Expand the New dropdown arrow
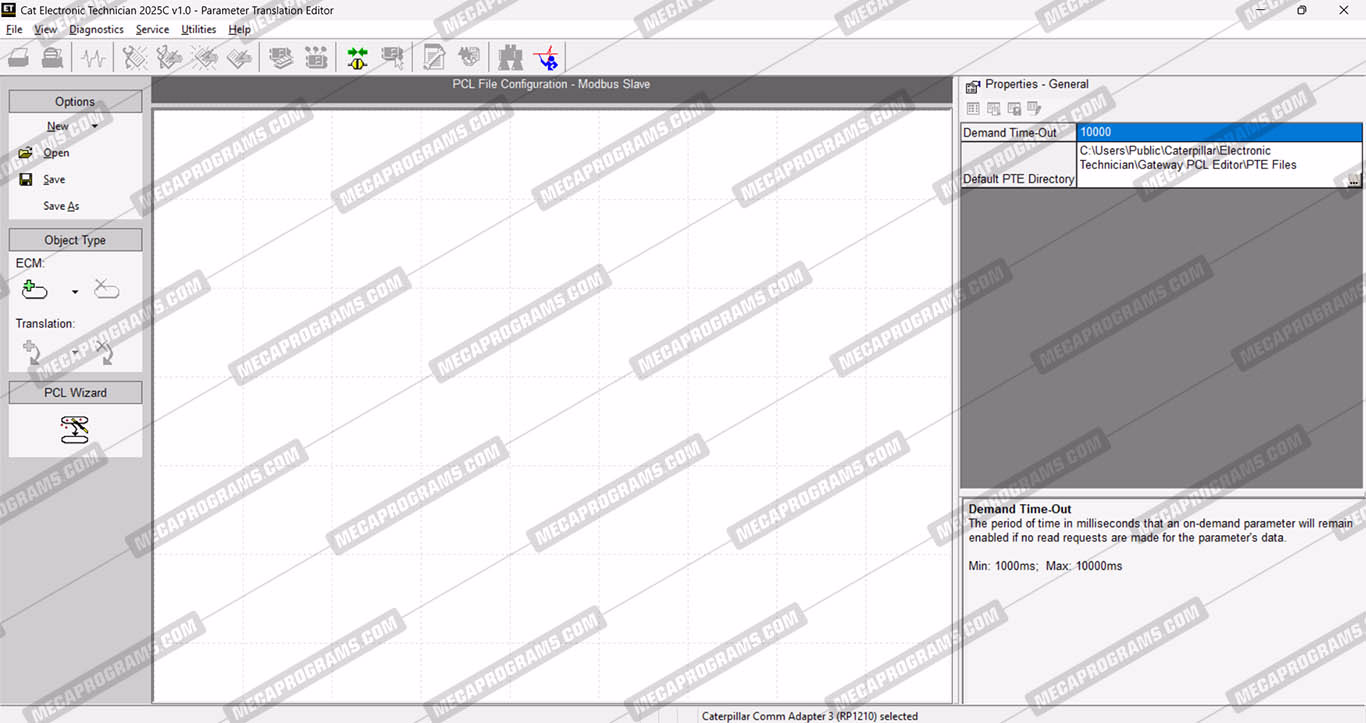1366x723 pixels. [x=95, y=127]
